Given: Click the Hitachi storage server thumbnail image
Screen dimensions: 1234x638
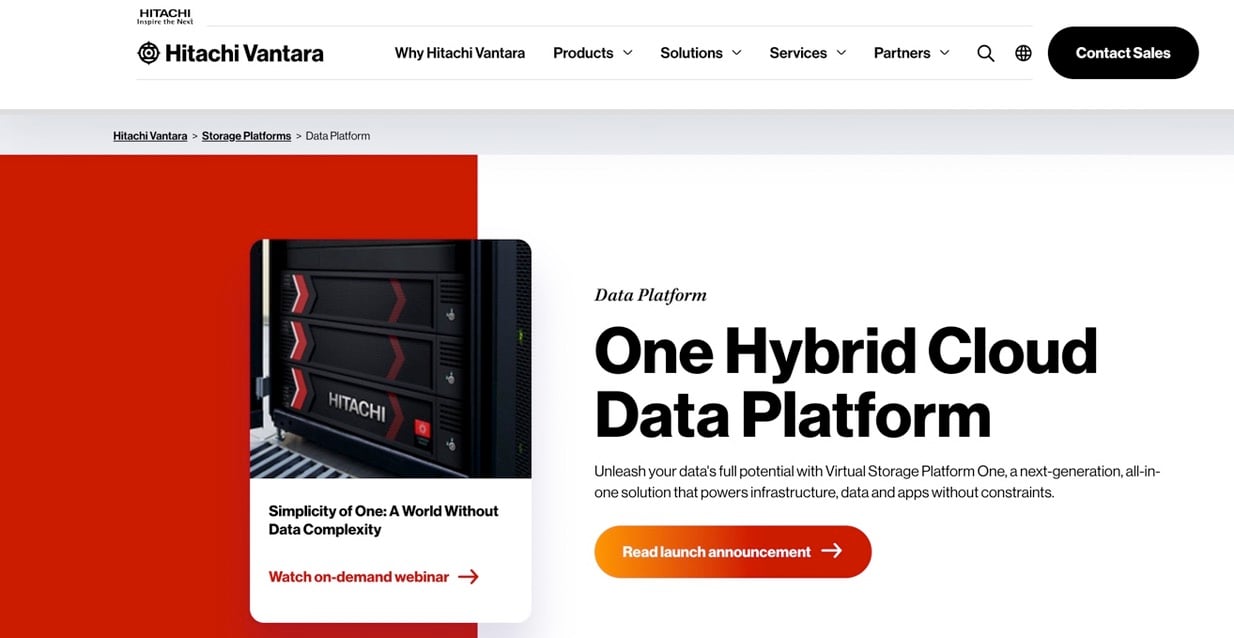Looking at the screenshot, I should [x=391, y=358].
